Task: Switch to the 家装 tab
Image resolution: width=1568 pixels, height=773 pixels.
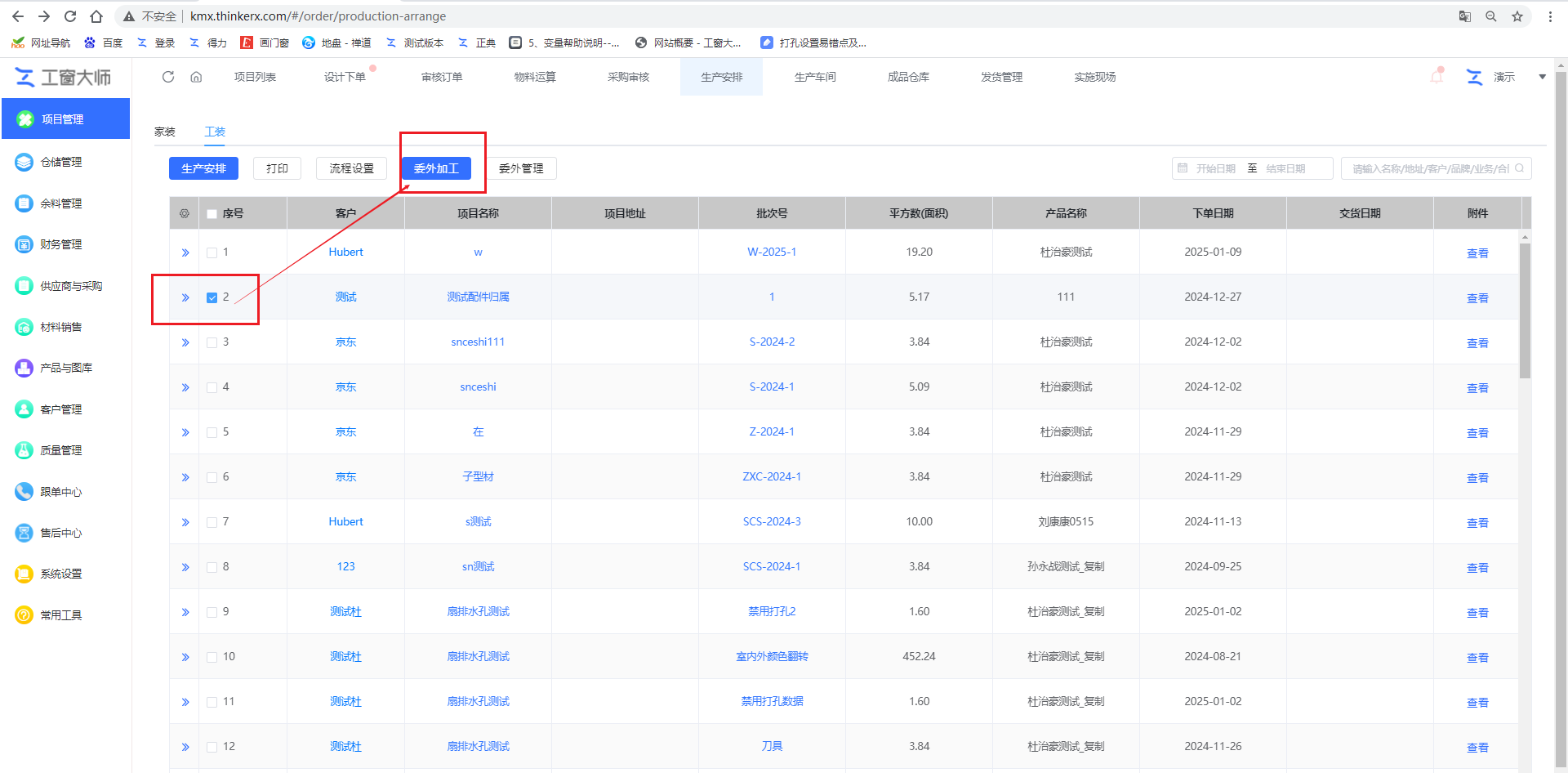Action: pyautogui.click(x=165, y=132)
